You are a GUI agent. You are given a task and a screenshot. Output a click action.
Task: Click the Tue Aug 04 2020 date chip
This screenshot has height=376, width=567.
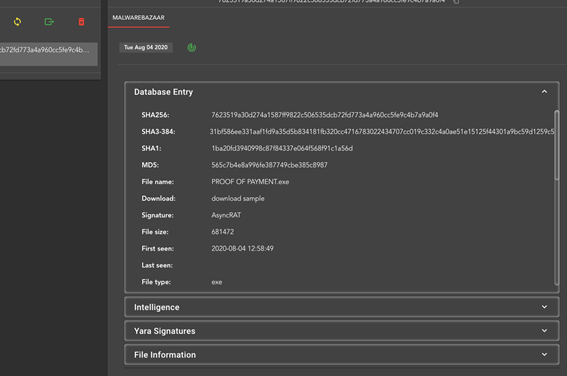[146, 47]
